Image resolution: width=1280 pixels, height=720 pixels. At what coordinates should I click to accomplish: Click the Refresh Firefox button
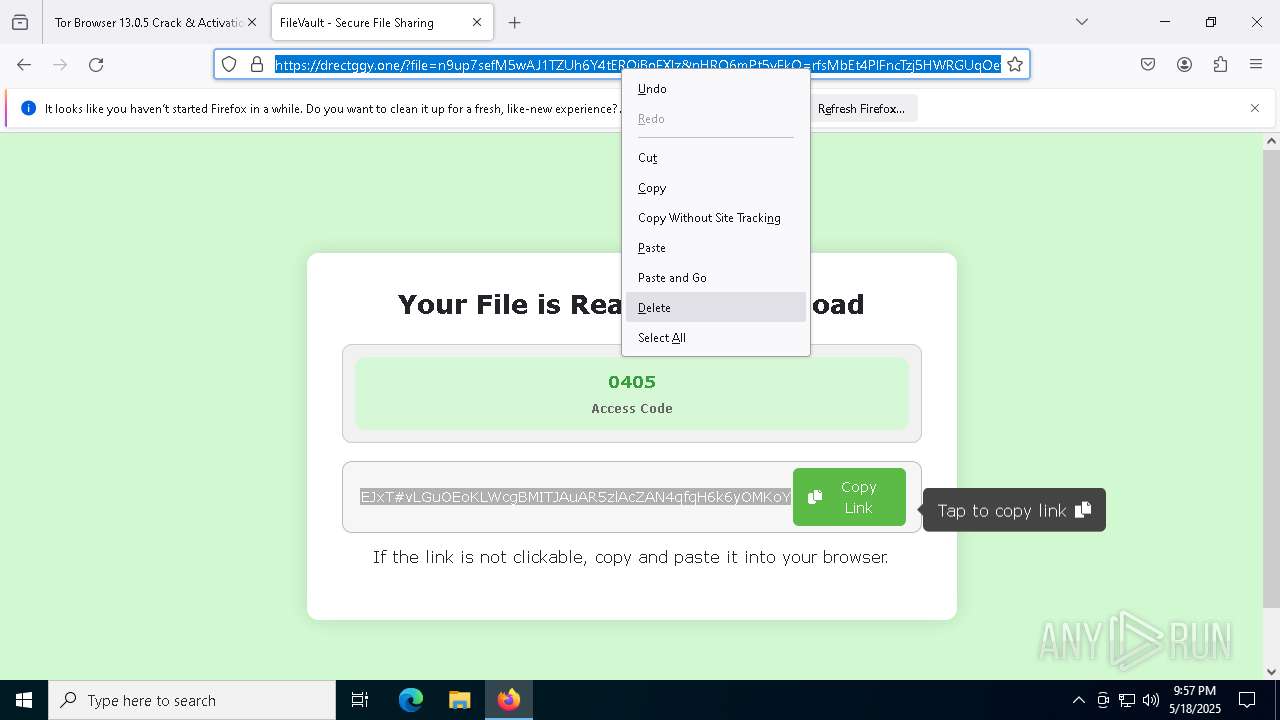pos(861,108)
